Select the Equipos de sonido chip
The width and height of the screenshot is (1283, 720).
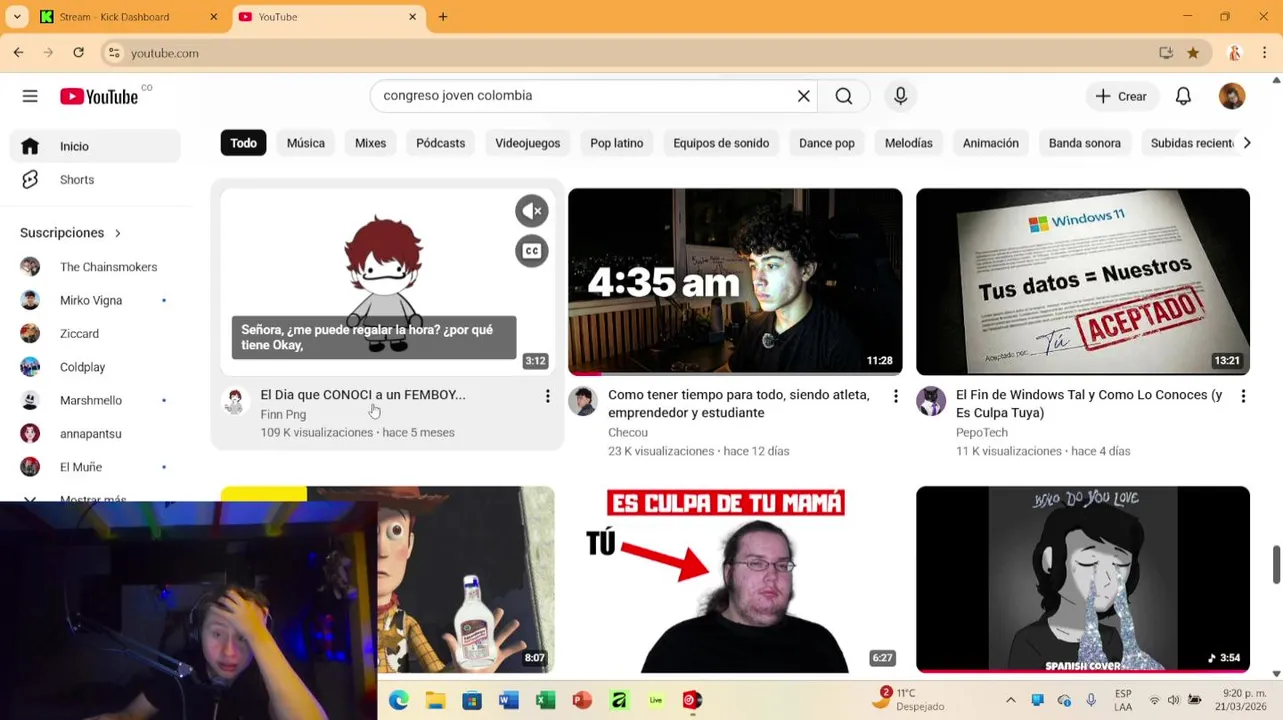tap(721, 143)
